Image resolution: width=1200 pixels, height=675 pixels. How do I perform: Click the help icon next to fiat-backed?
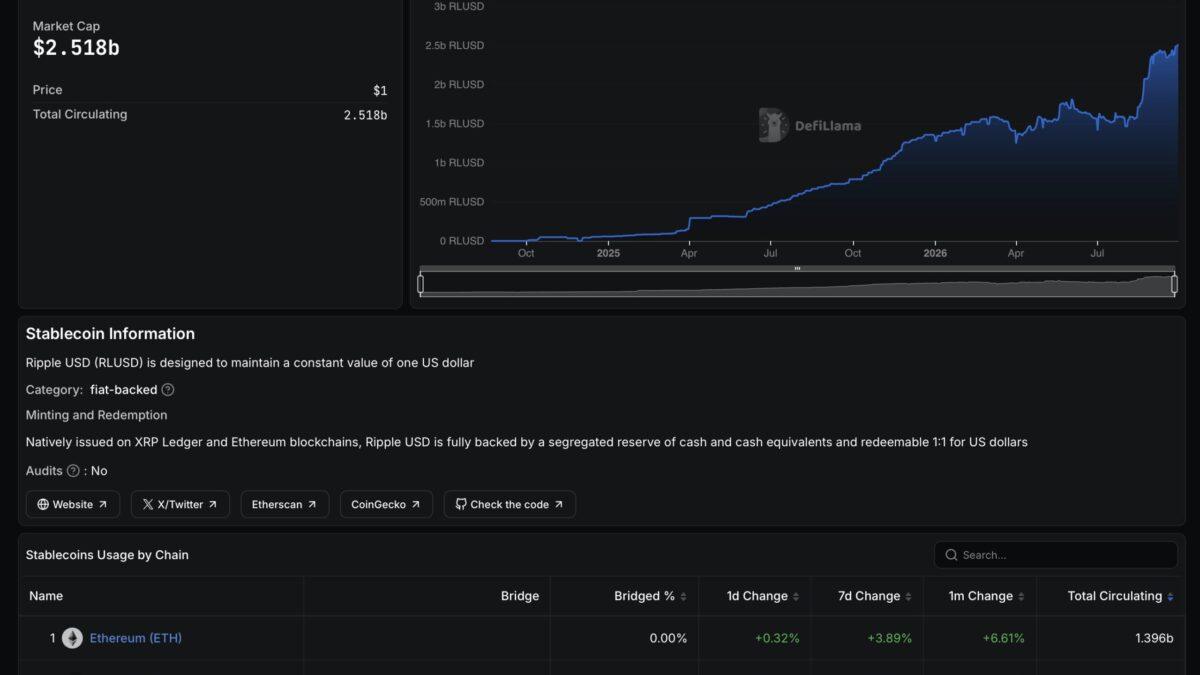click(168, 390)
